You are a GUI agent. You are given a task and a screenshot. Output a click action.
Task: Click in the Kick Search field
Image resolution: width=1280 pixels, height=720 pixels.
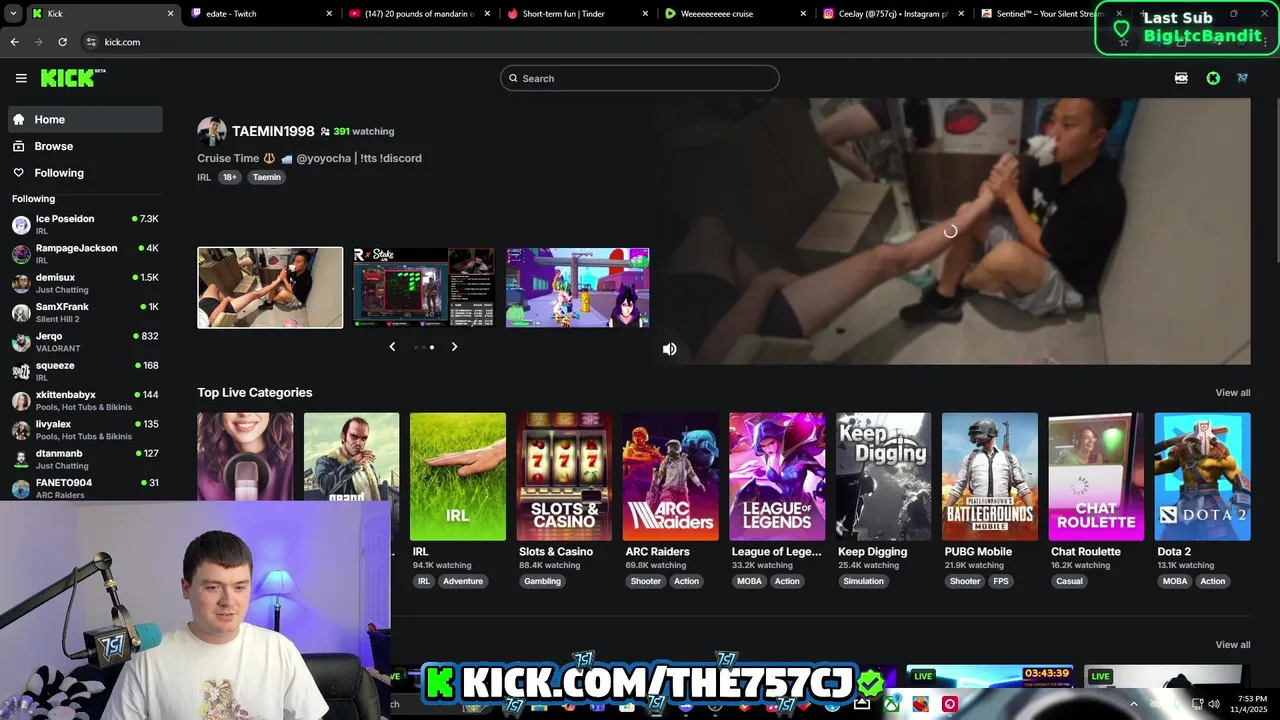640,78
